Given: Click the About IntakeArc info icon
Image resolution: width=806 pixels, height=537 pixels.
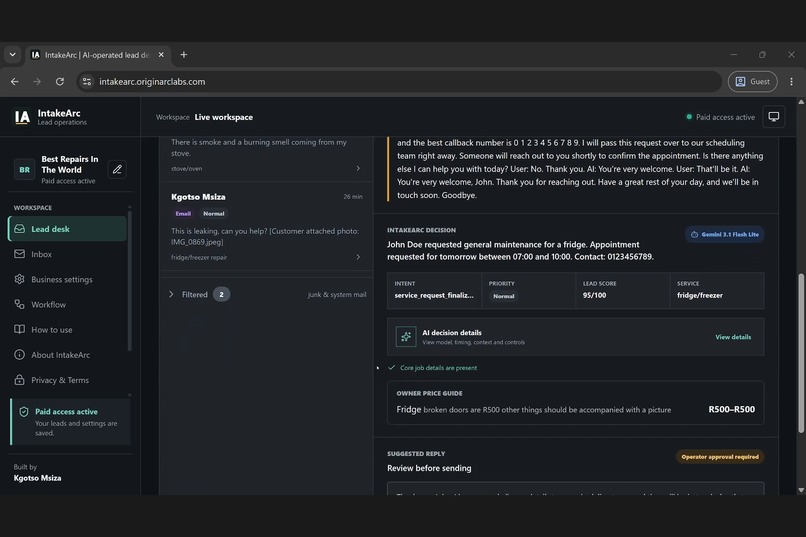Looking at the screenshot, I should tap(20, 355).
